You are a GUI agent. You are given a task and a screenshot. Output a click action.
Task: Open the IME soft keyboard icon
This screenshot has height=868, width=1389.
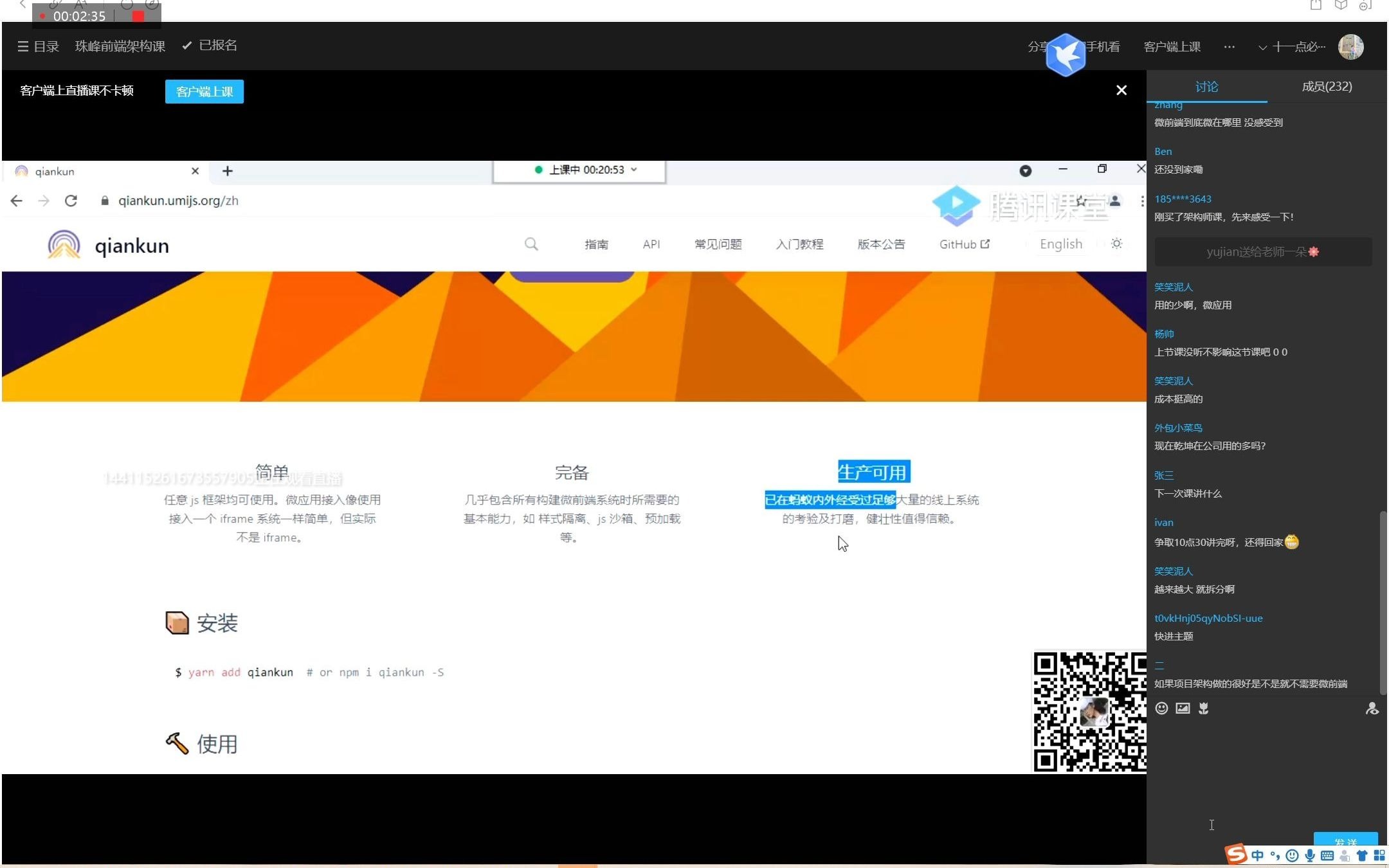coord(1327,855)
